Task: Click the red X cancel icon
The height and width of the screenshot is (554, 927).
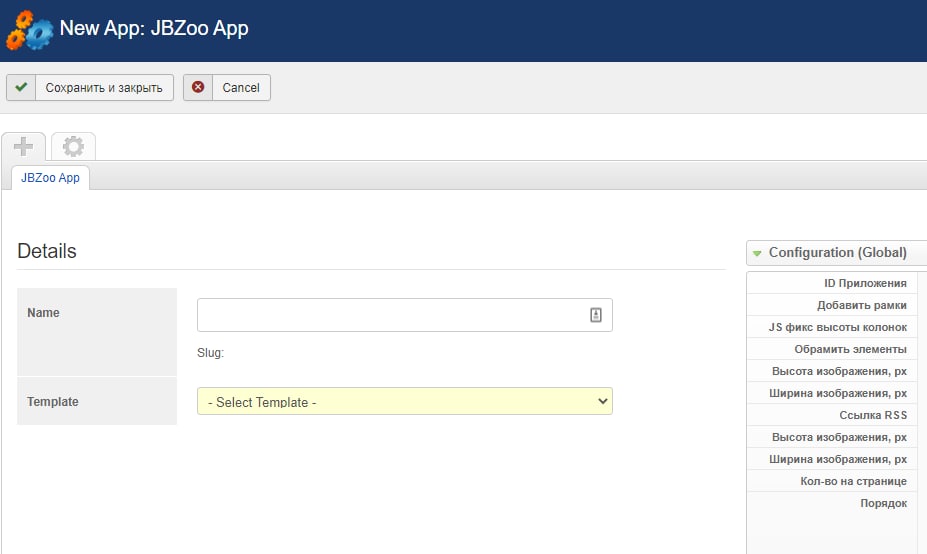Action: (x=198, y=88)
